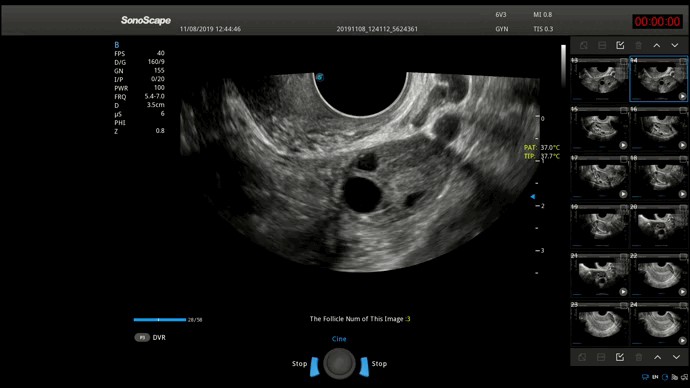Screen dimensions: 690x388
Task: Click the EN language indicator
Action: 655,377
